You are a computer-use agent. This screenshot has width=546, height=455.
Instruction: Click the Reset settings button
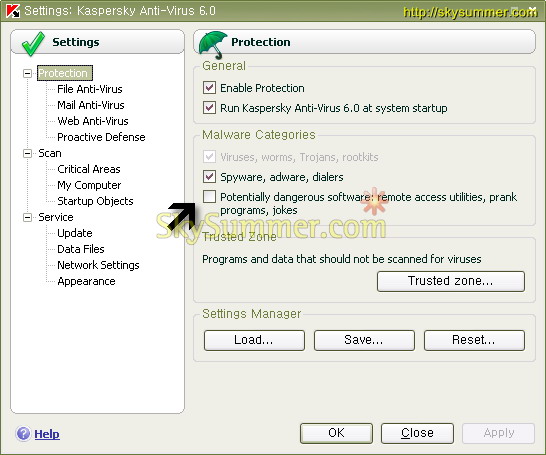[474, 340]
